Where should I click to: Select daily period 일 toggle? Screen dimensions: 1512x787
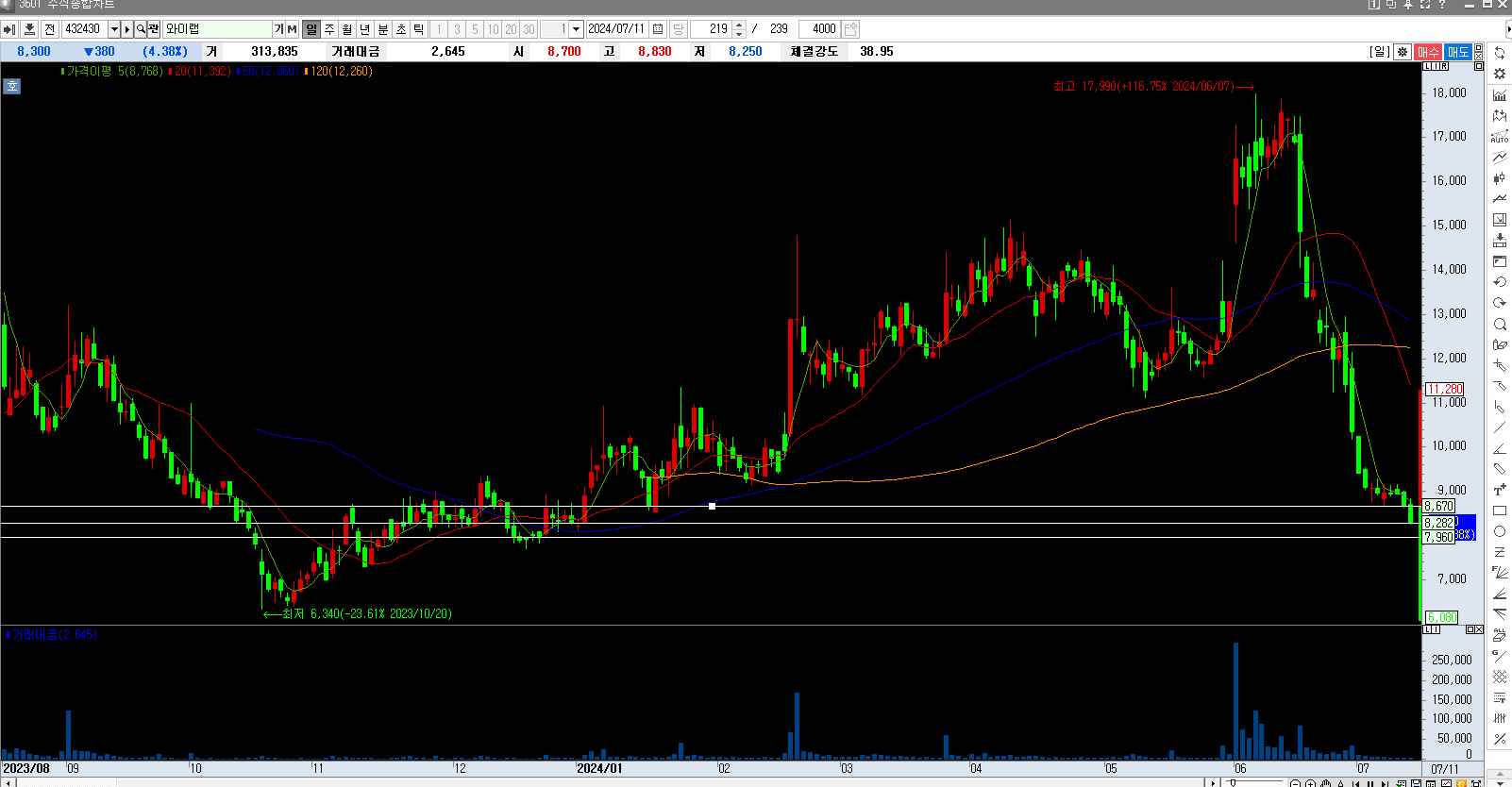311,29
